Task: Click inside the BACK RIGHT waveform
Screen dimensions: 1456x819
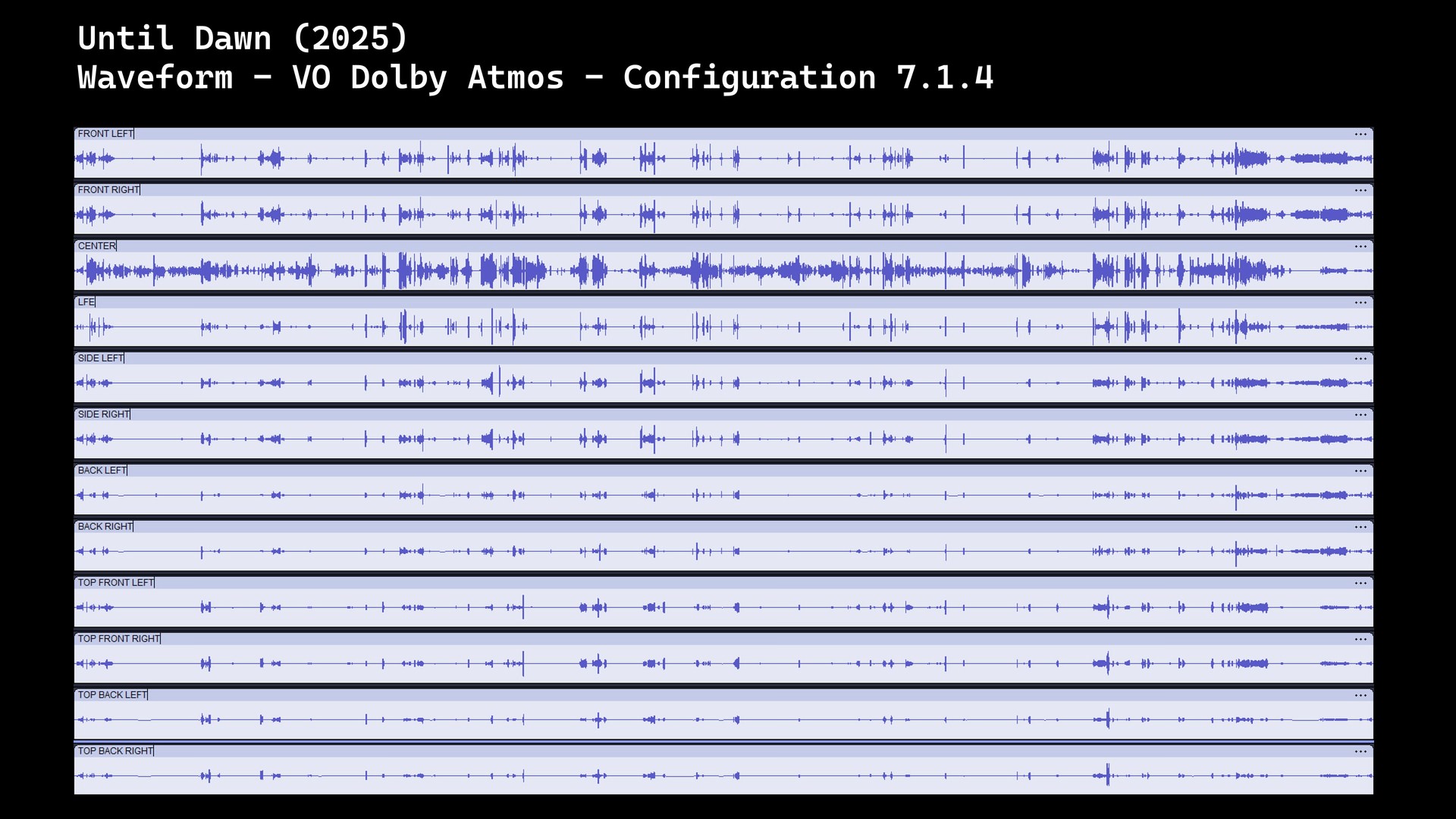Action: (x=723, y=551)
